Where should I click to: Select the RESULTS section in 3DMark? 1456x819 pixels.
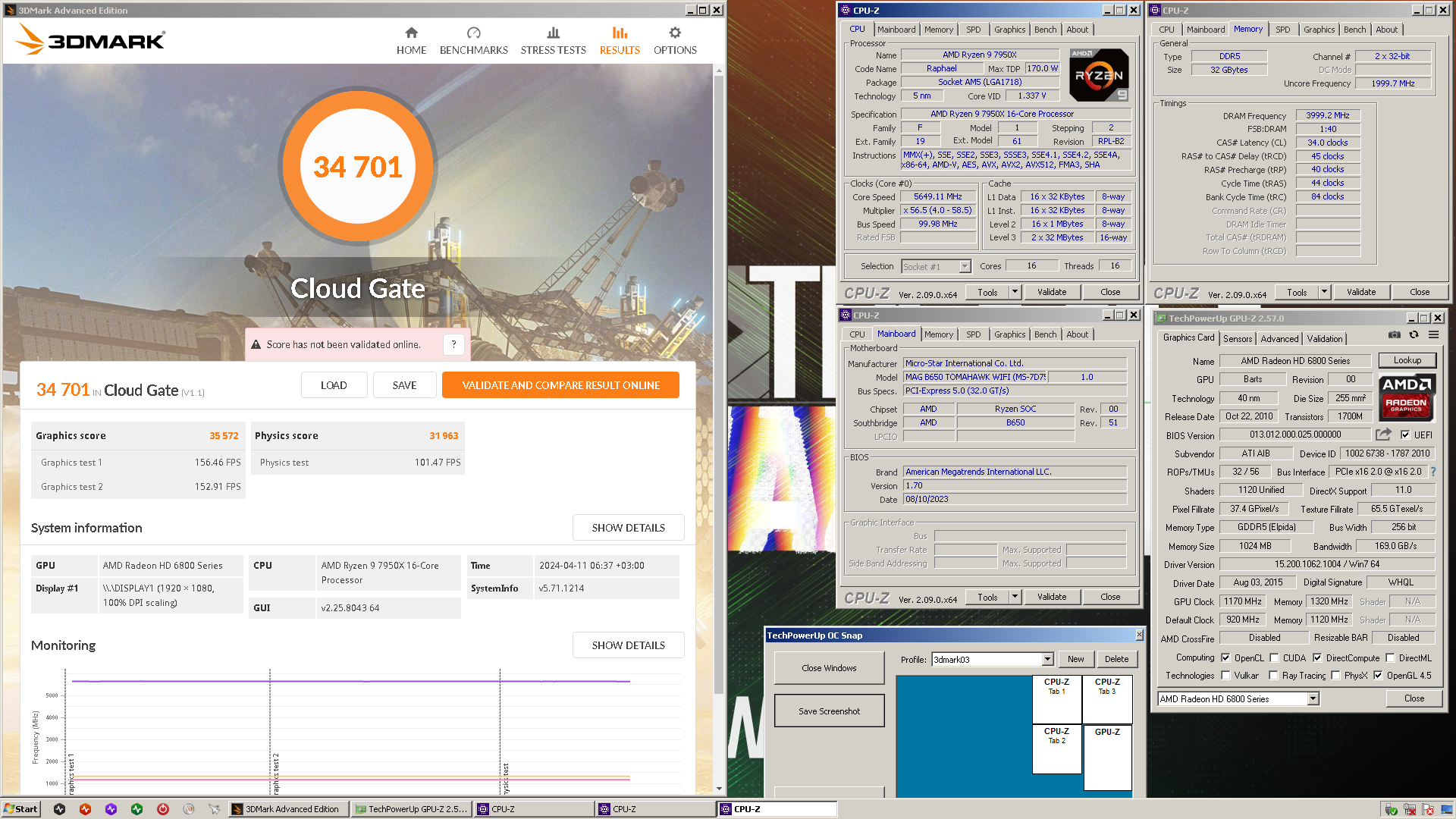620,41
